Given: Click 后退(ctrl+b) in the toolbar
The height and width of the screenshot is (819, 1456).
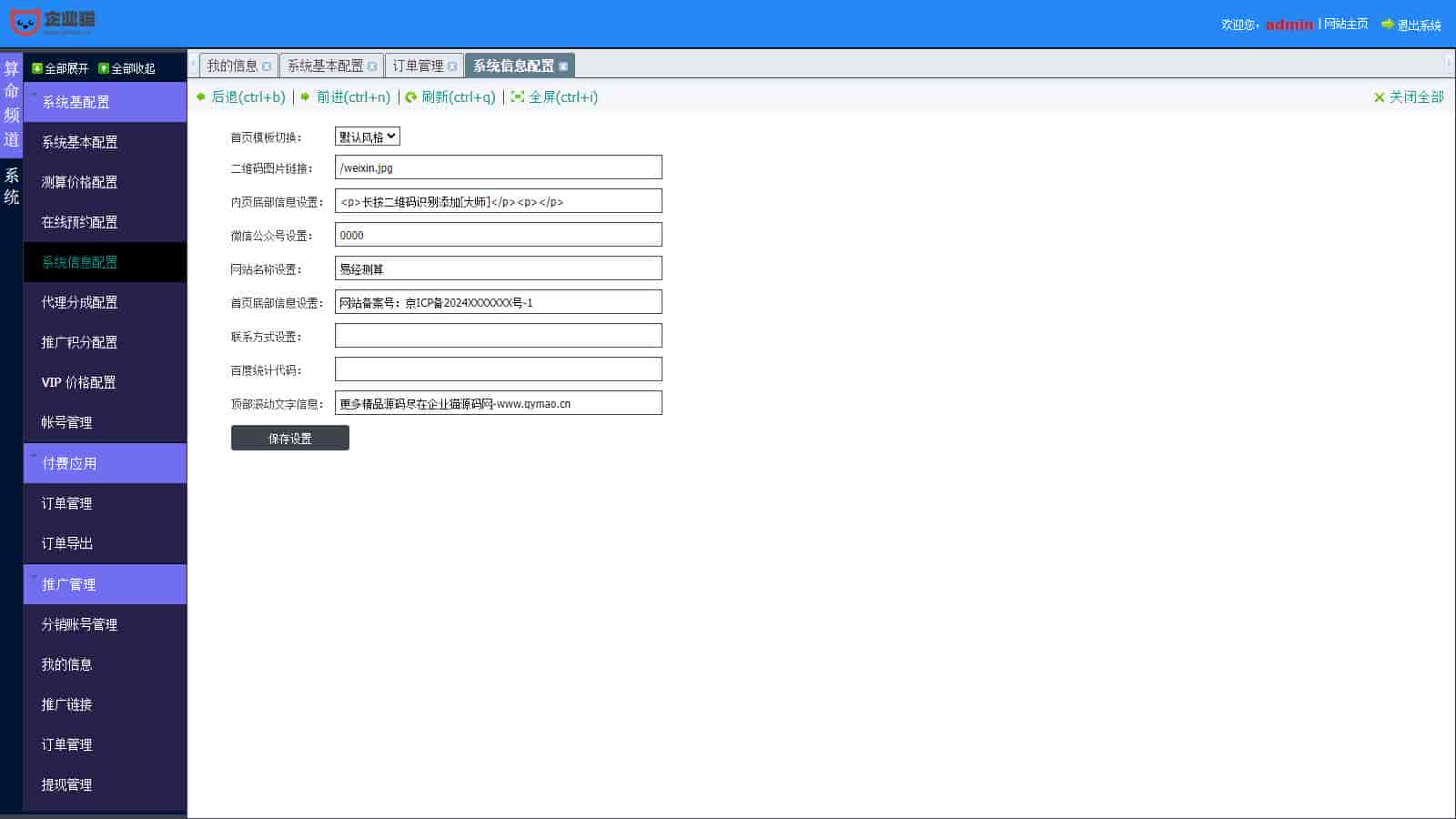Looking at the screenshot, I should click(248, 96).
